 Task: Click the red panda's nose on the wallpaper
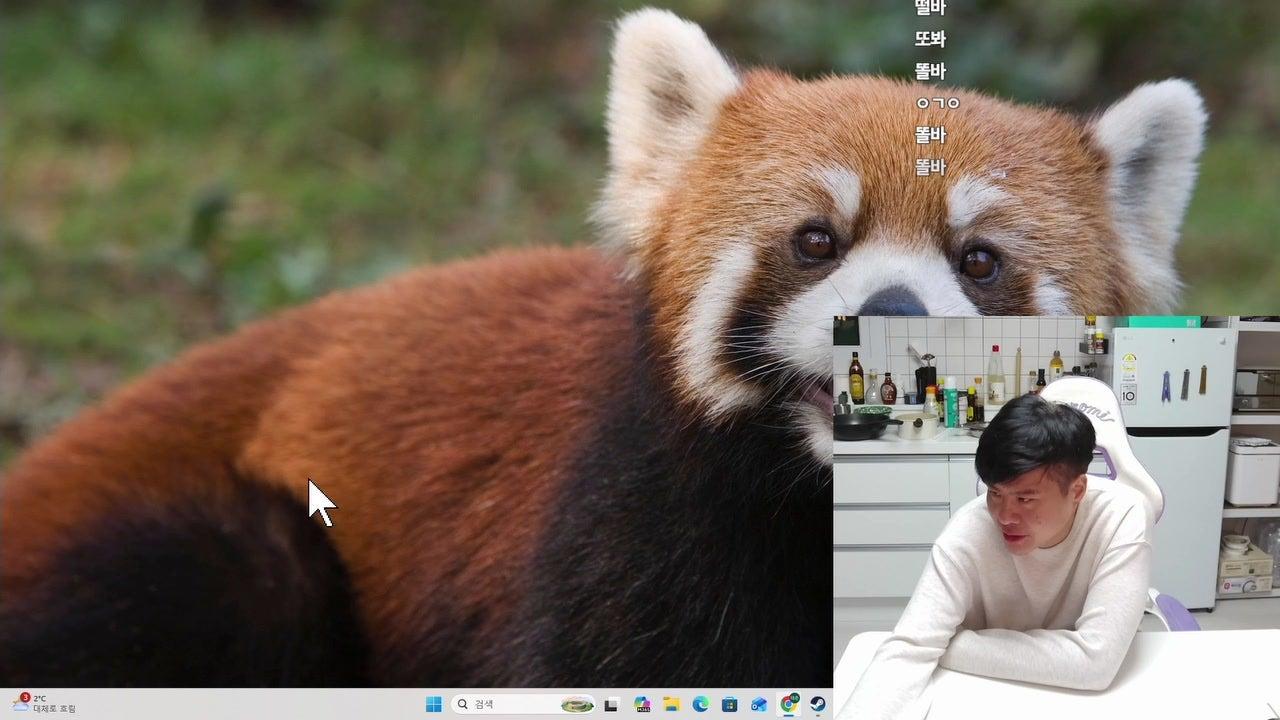click(893, 302)
